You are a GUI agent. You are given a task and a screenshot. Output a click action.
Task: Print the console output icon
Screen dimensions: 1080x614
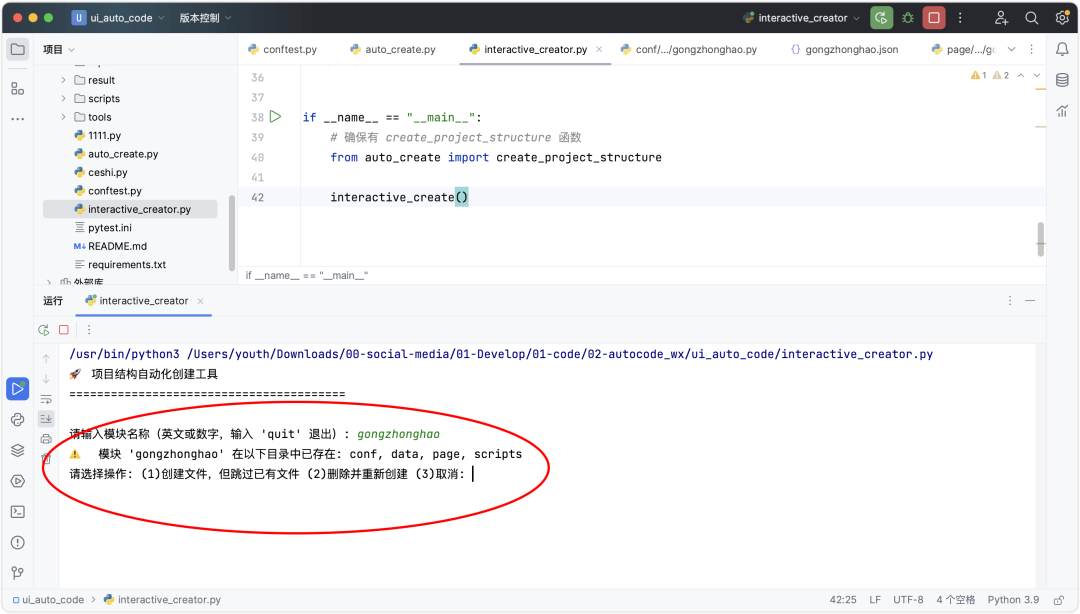tap(46, 438)
